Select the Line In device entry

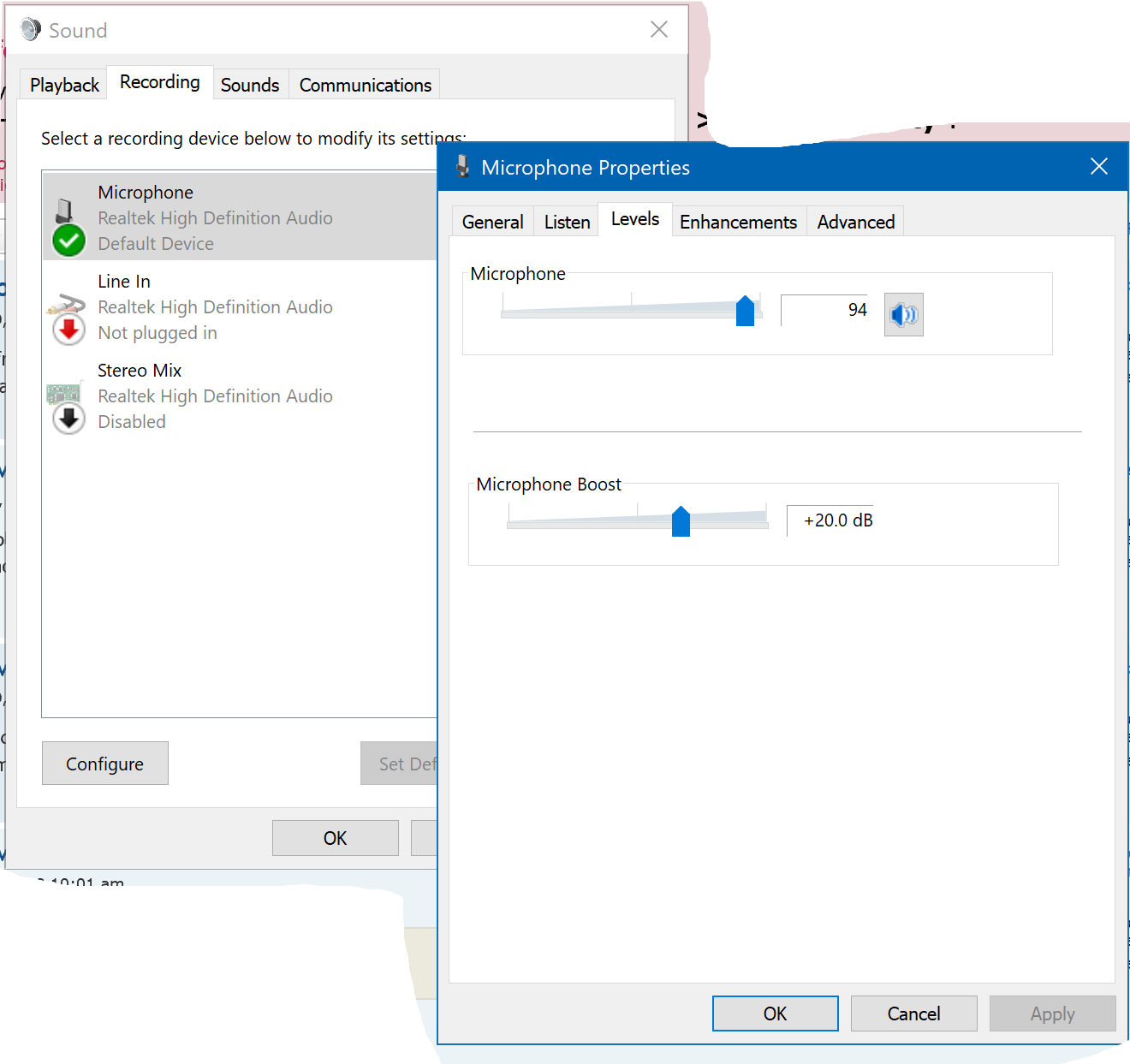[240, 307]
